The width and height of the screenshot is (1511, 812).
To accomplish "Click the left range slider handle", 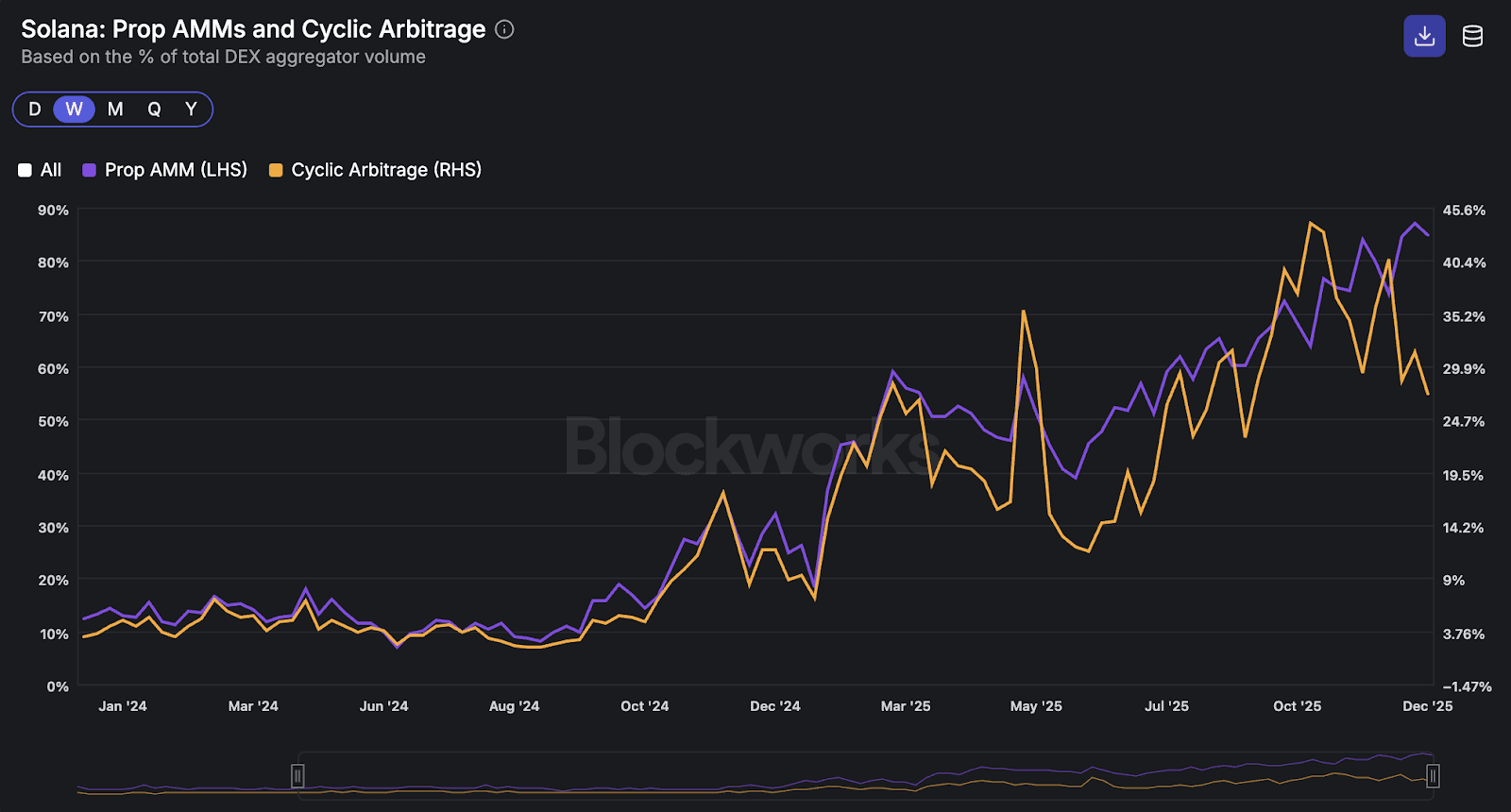I will click(x=297, y=776).
